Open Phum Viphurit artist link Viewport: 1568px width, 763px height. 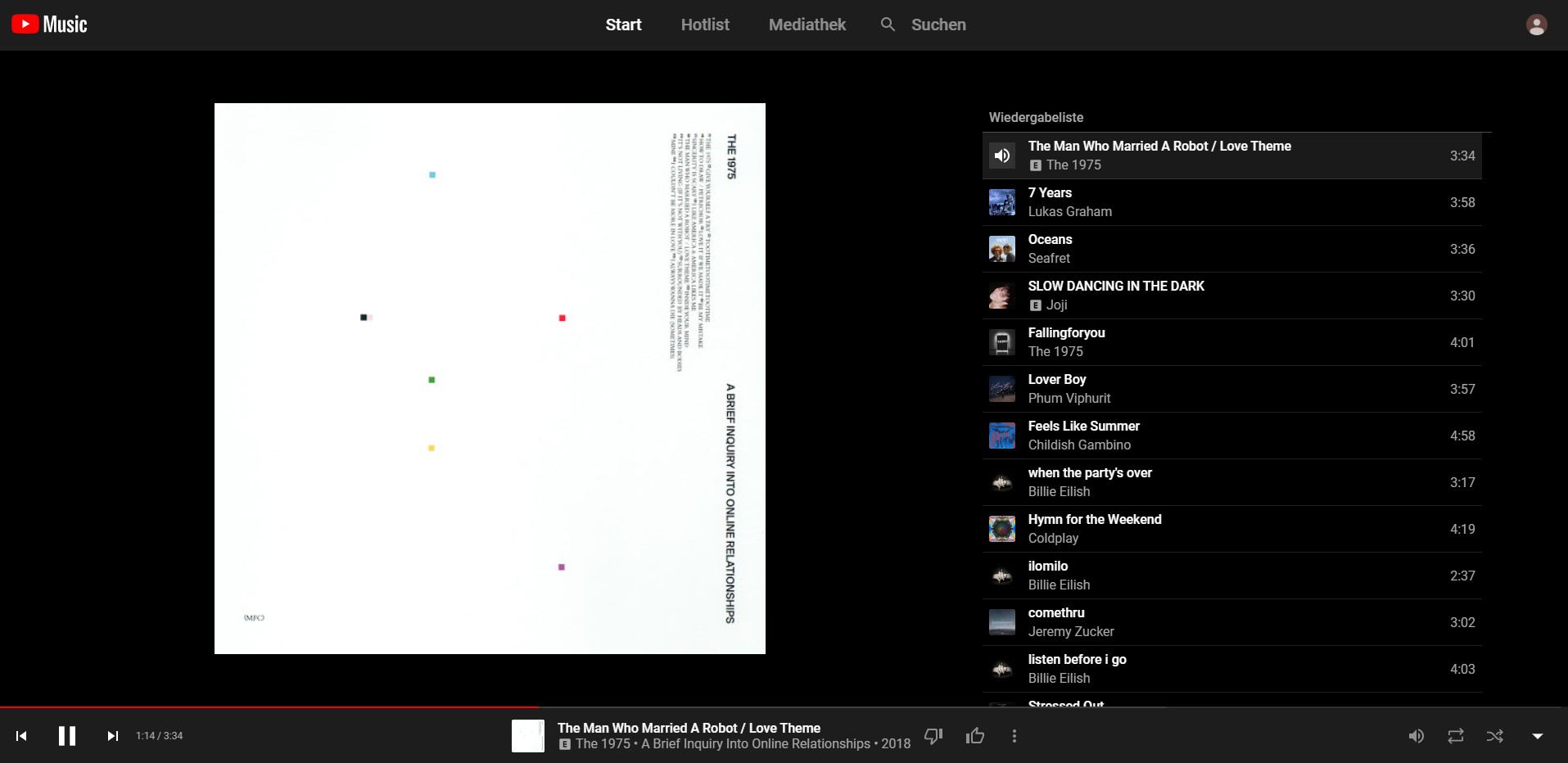click(1069, 398)
